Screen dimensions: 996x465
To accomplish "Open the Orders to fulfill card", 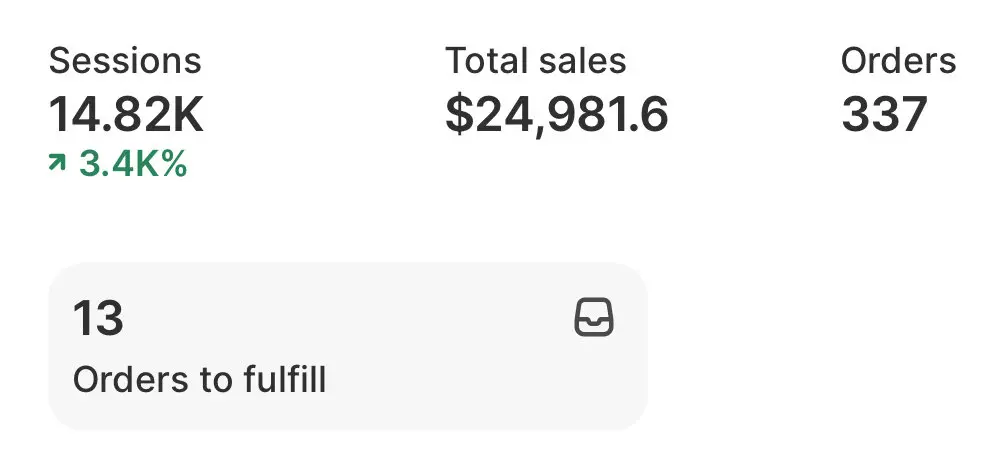I will pos(347,346).
